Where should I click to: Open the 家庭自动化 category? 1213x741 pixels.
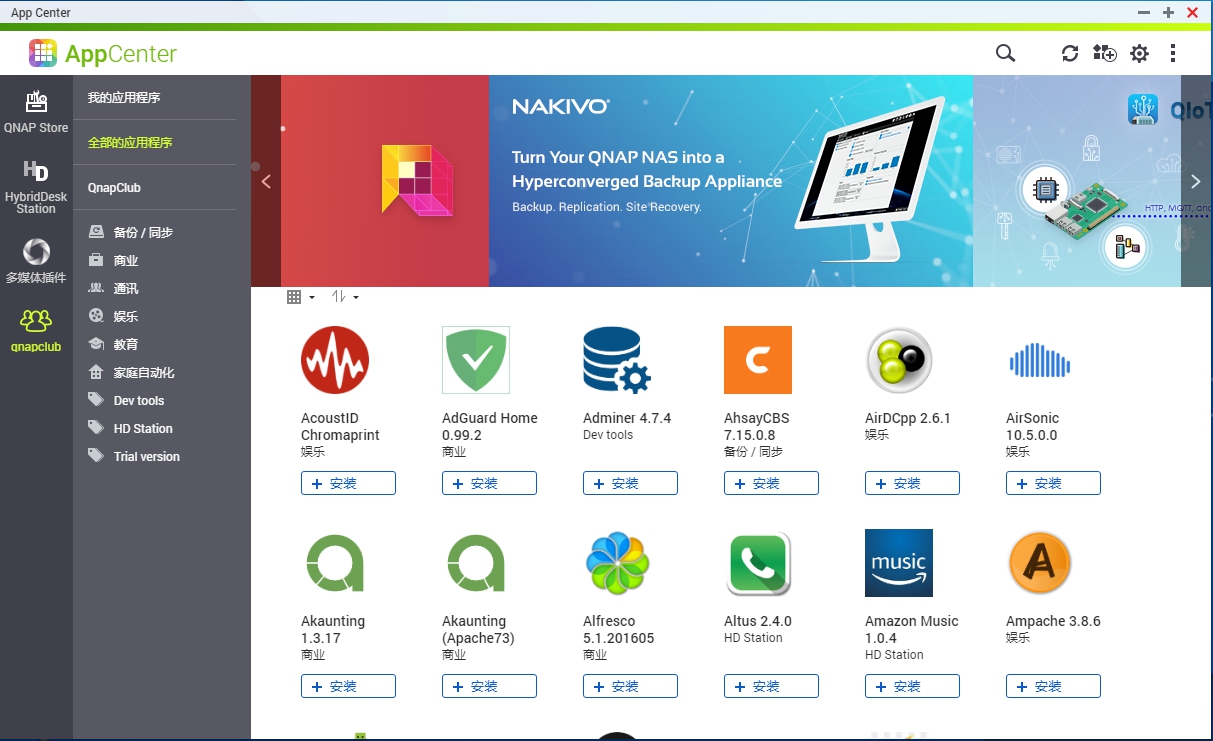131,372
